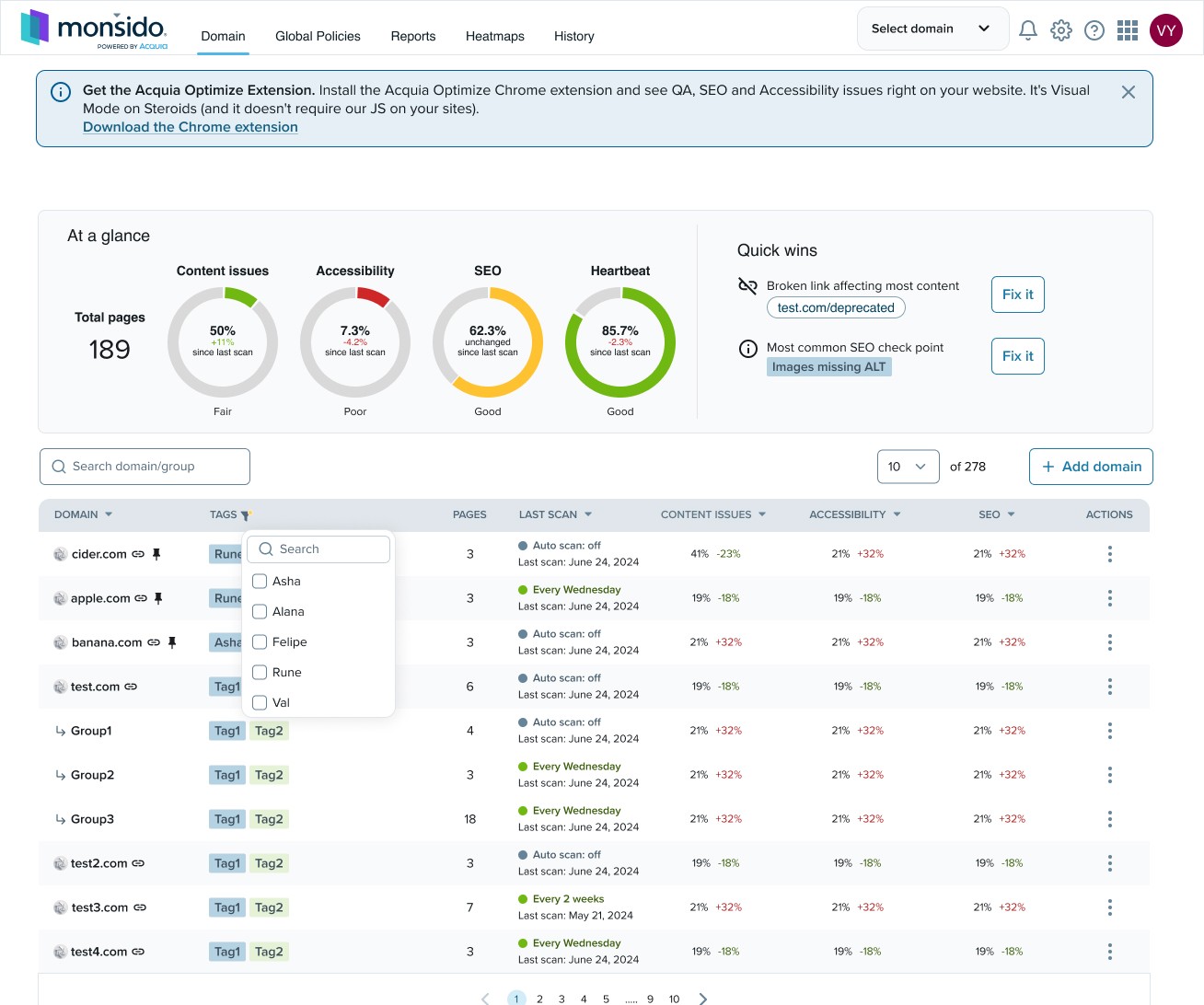Click Fix it for broken link

pos(1017,295)
